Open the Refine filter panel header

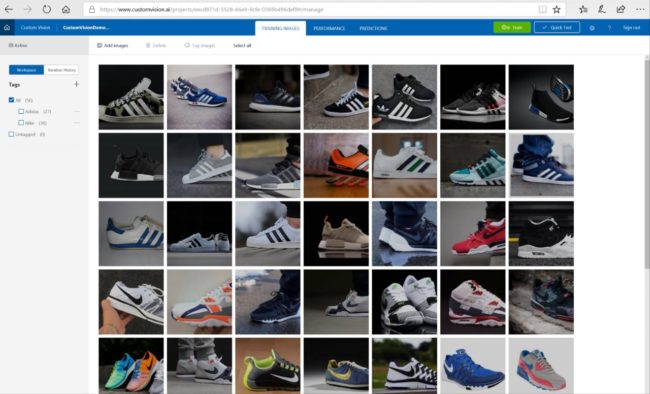[x=44, y=45]
